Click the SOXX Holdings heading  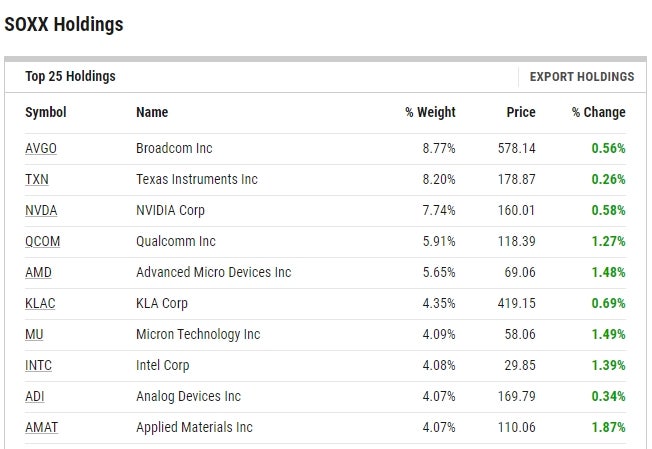pyautogui.click(x=64, y=24)
